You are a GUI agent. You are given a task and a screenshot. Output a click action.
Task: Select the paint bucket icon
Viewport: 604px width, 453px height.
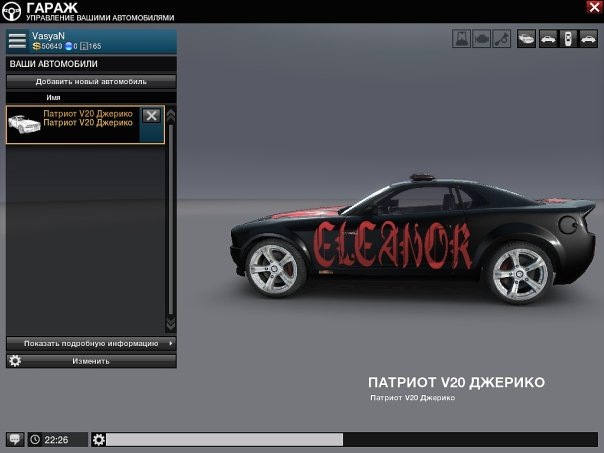(462, 39)
